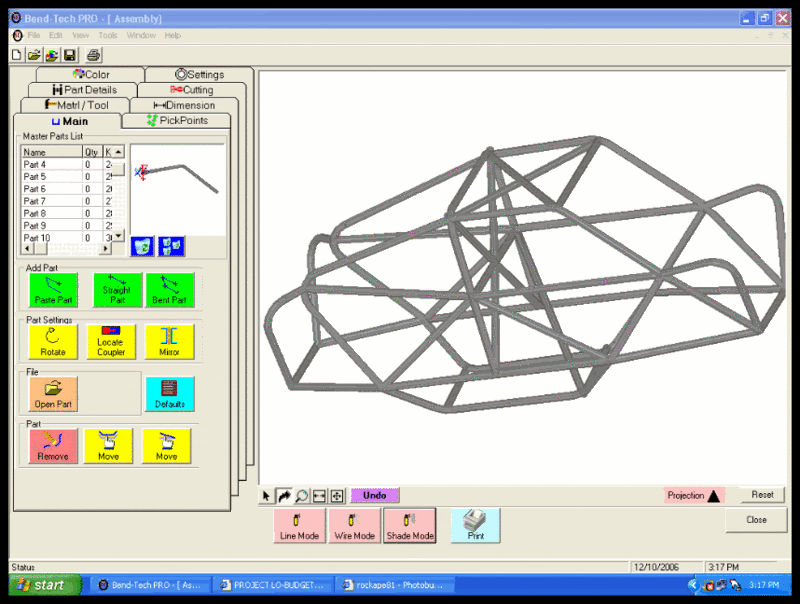Switch to the Cutting tab

[192, 90]
